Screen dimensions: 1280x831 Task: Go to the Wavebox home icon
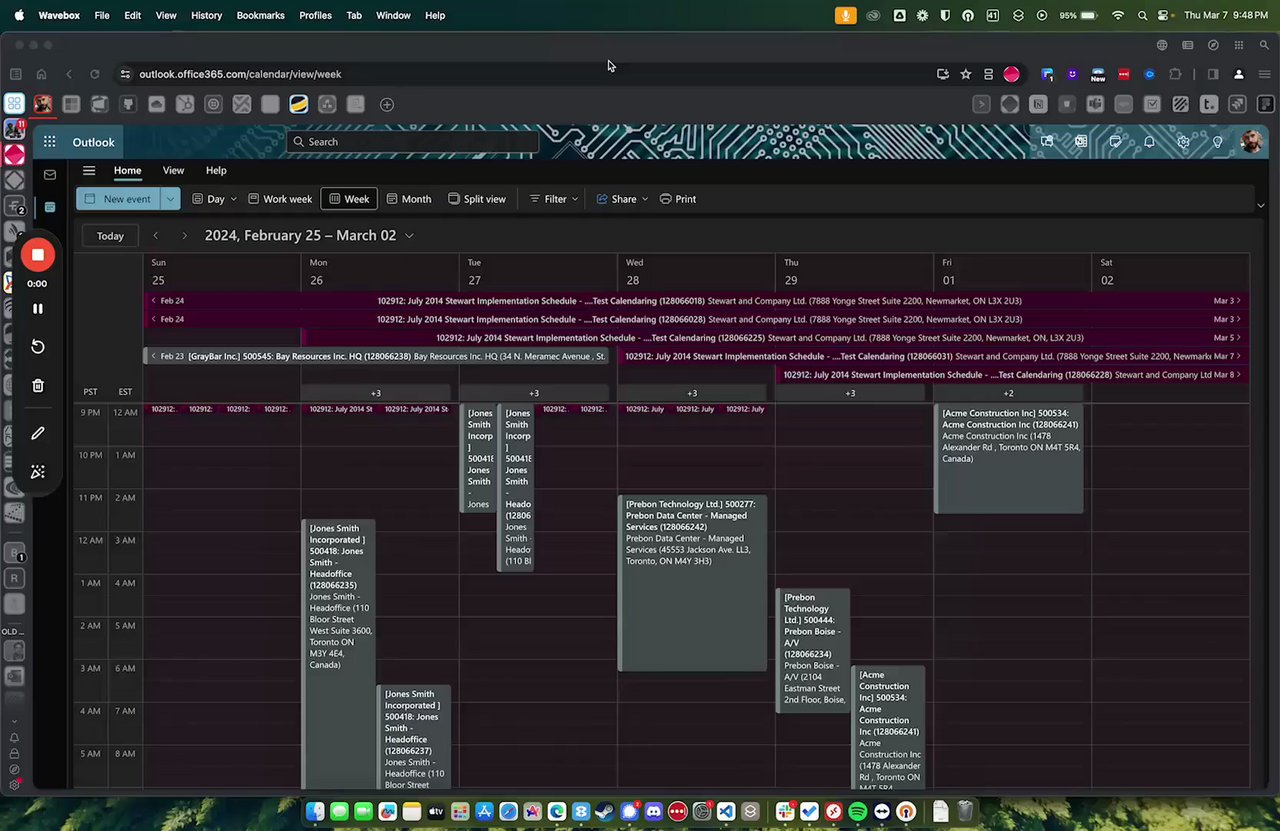pyautogui.click(x=41, y=74)
